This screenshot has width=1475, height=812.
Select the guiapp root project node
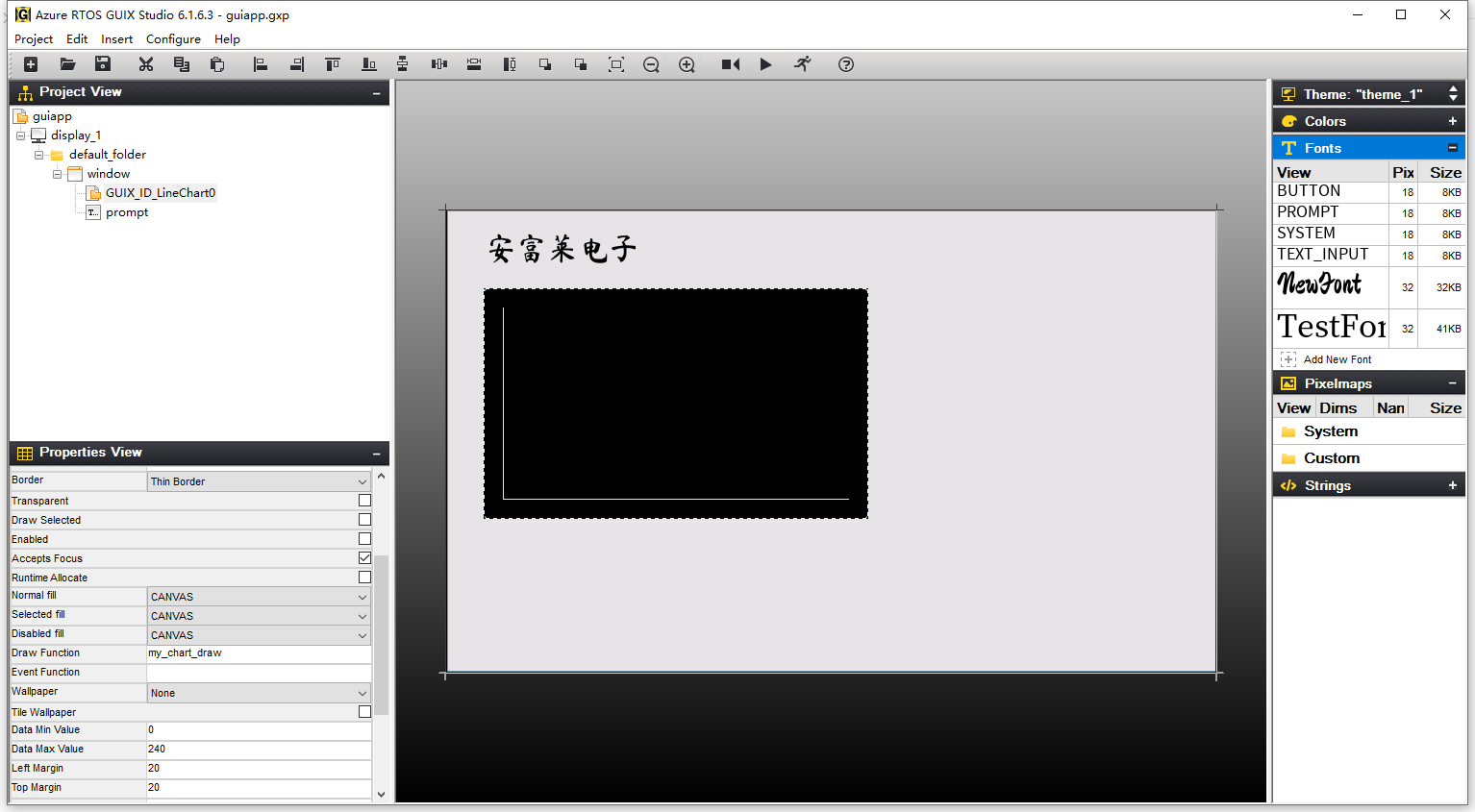point(52,116)
